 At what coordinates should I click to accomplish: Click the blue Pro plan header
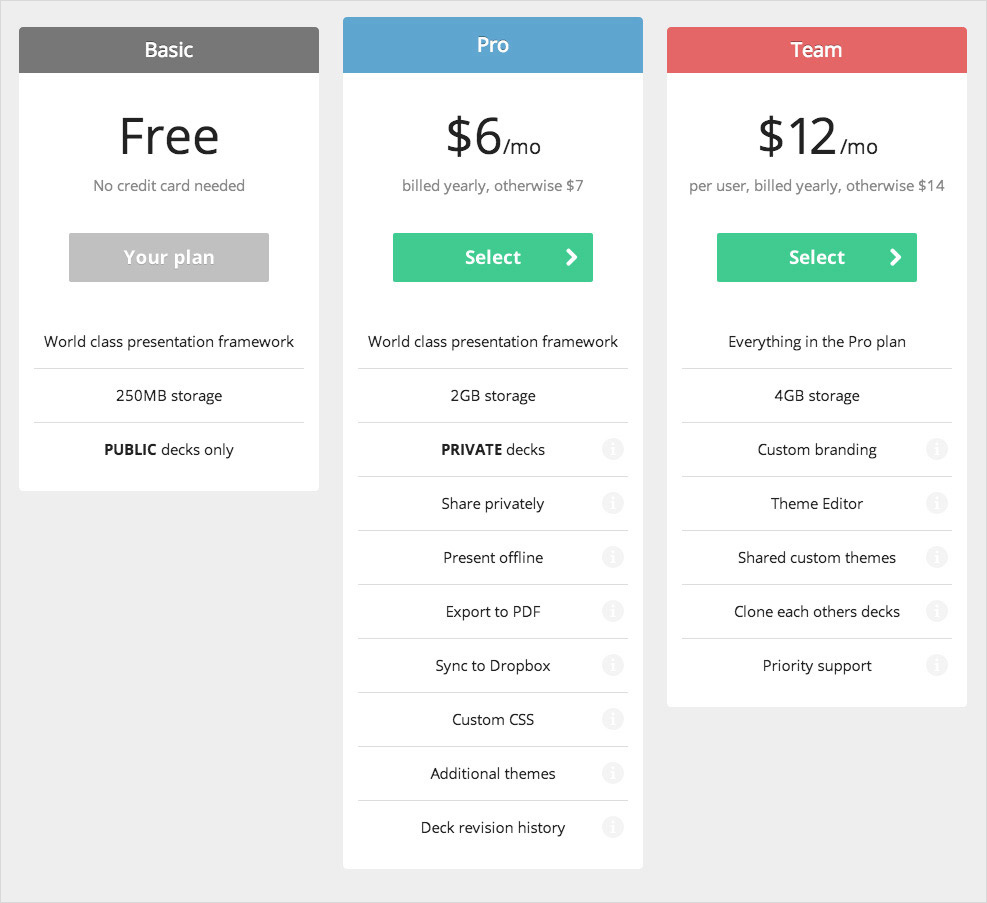493,45
